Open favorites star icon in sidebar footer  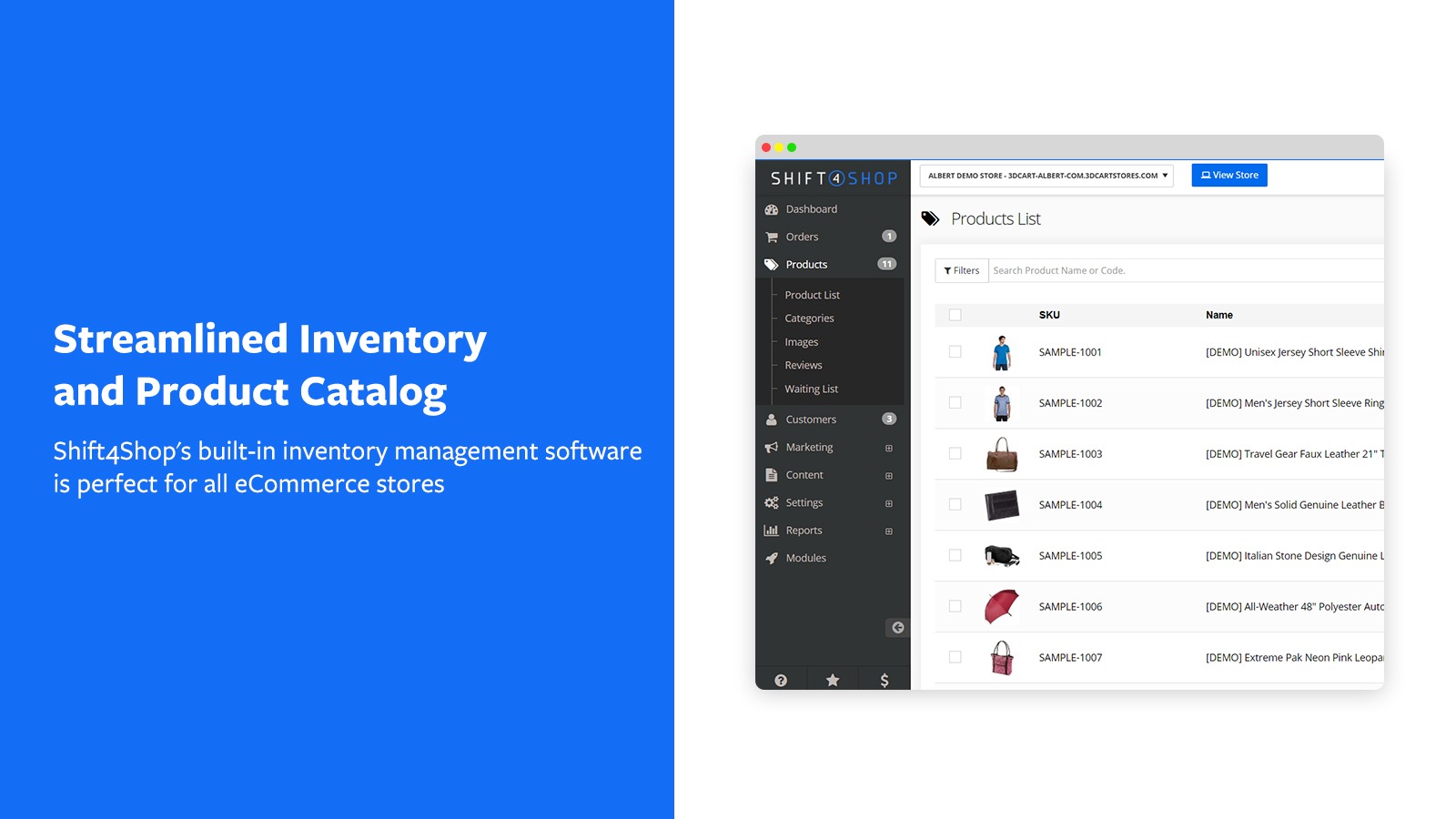(x=833, y=680)
